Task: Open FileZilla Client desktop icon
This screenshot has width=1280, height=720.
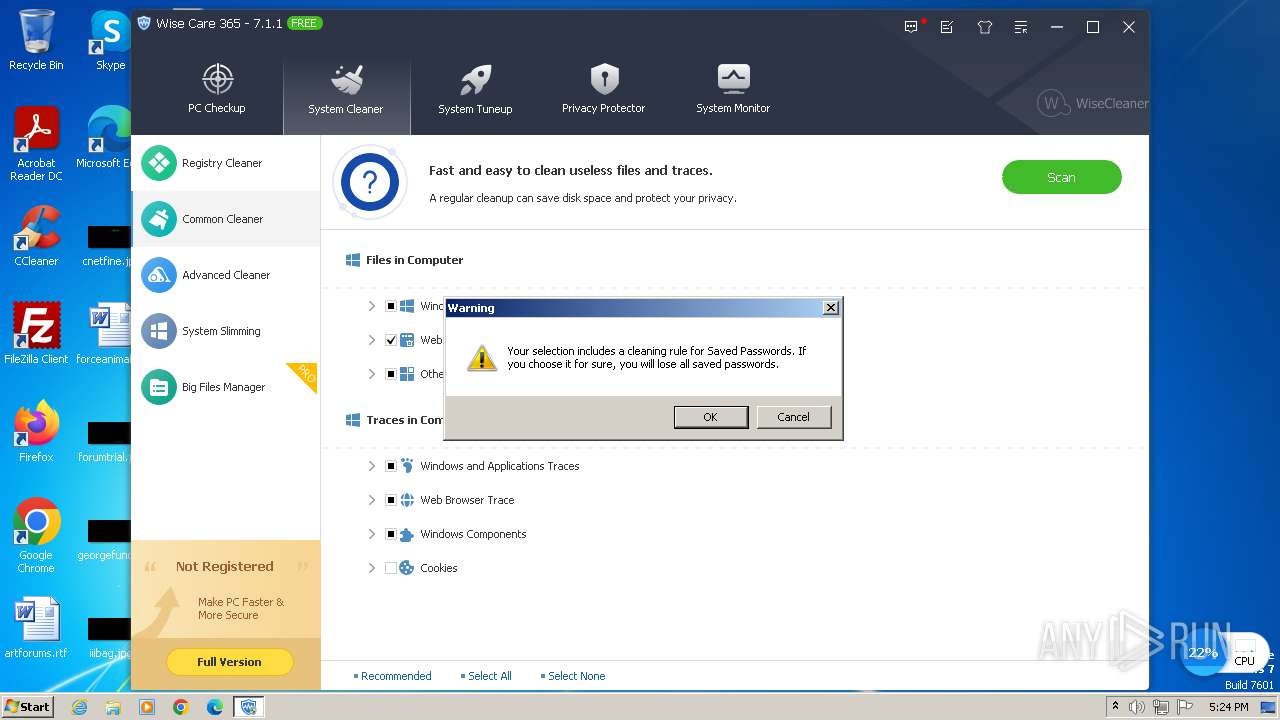Action: tap(36, 334)
